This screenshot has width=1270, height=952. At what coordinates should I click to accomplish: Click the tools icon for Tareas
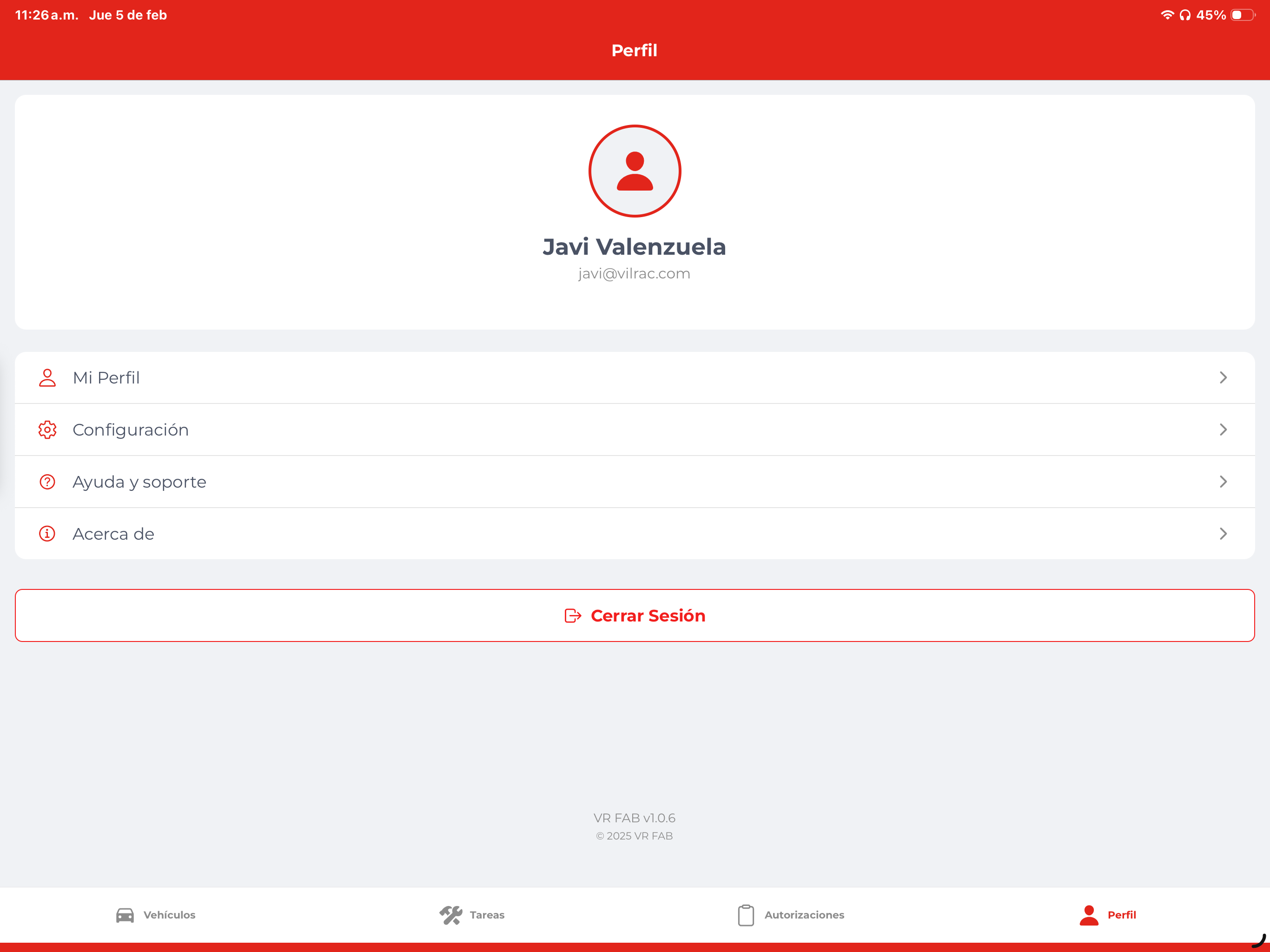(x=451, y=915)
